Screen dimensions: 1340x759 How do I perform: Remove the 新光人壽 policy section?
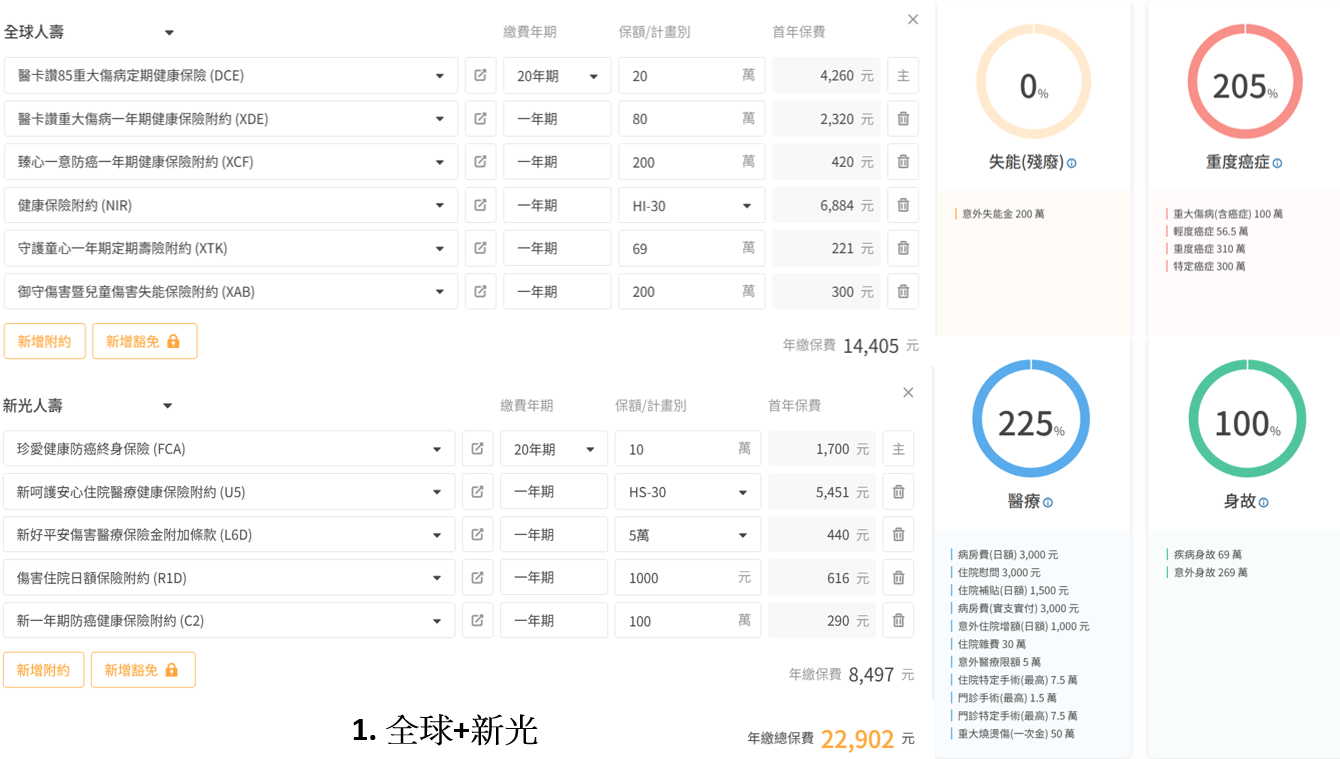click(908, 393)
